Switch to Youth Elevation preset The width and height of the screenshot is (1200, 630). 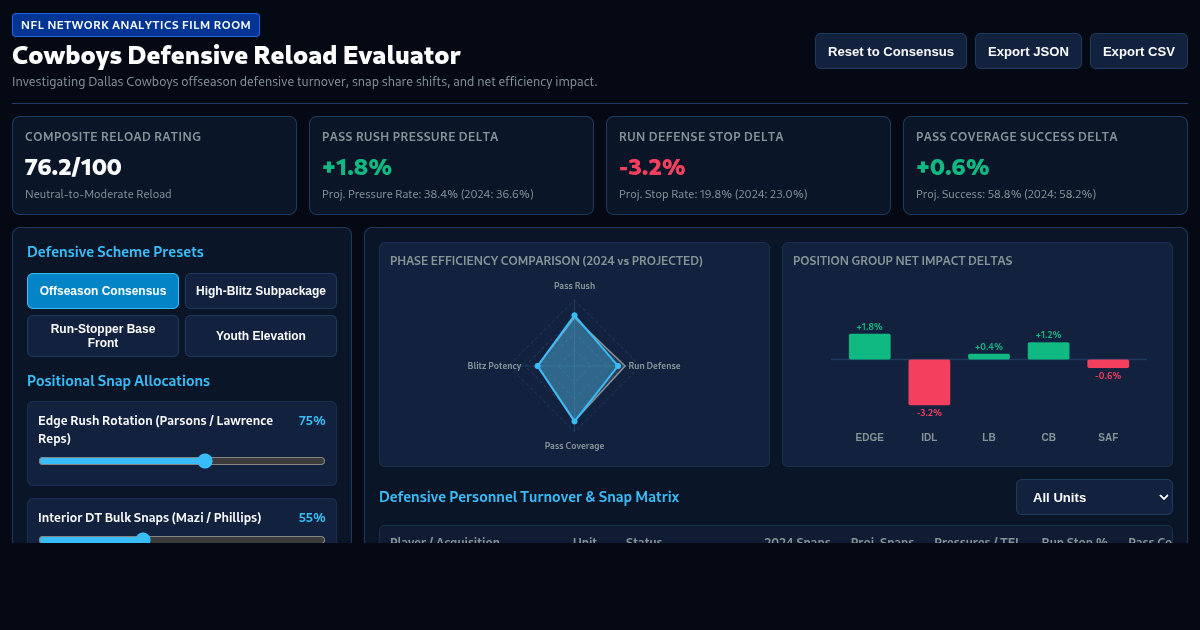(261, 336)
